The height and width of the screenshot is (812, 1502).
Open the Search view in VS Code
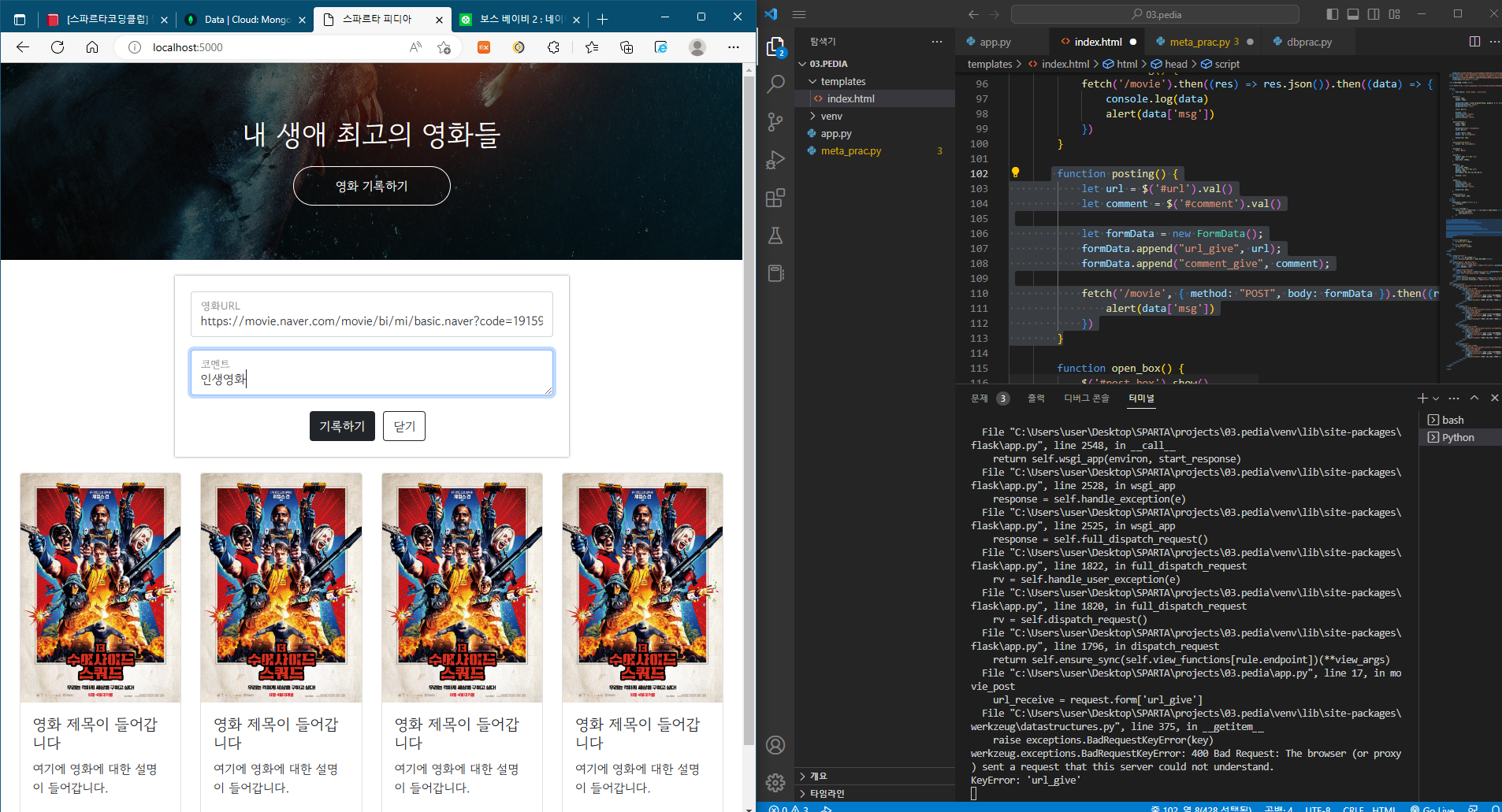pos(775,83)
